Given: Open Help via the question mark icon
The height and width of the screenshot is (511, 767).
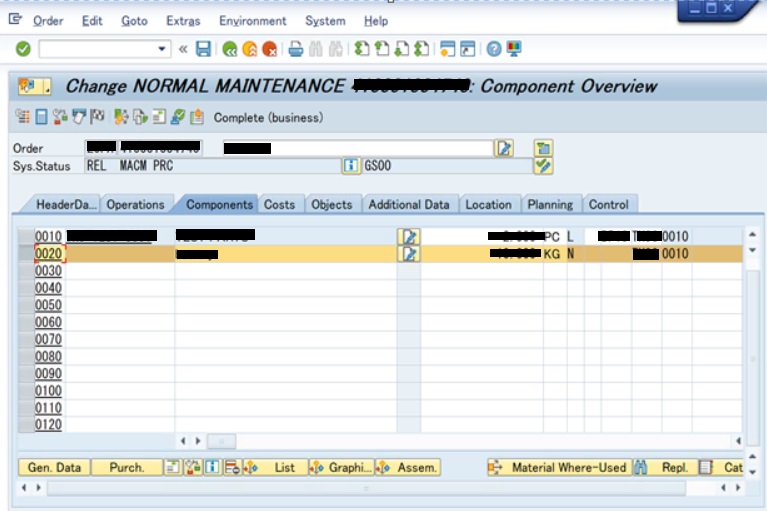Looking at the screenshot, I should point(494,49).
